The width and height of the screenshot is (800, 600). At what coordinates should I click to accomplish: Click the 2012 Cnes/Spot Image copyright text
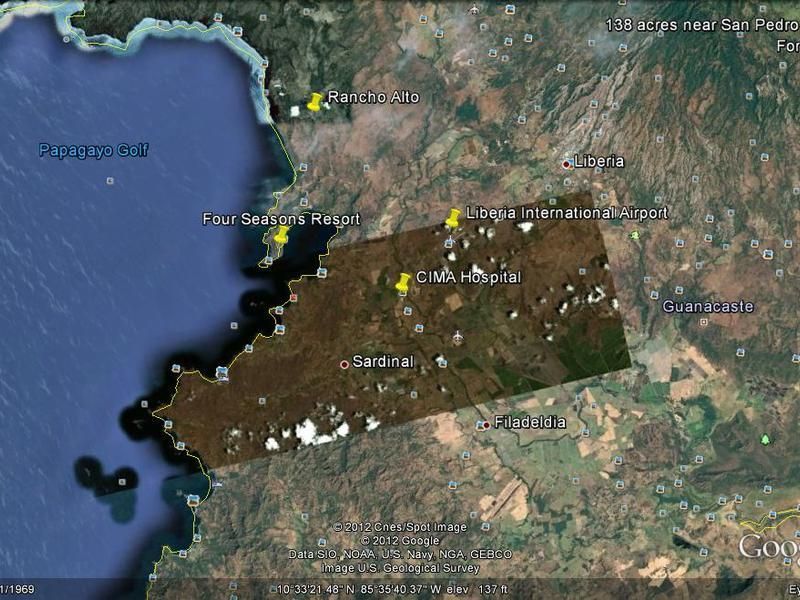point(400,527)
